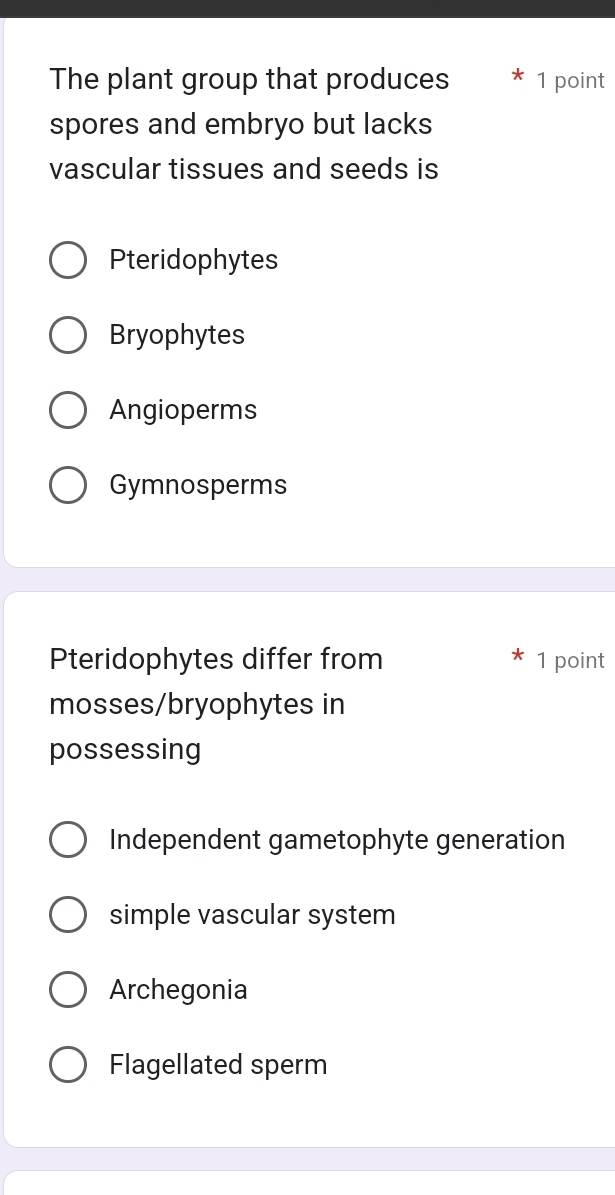Click the Bryophytes answer label
Screen dimensions: 615x1195
pos(177,335)
